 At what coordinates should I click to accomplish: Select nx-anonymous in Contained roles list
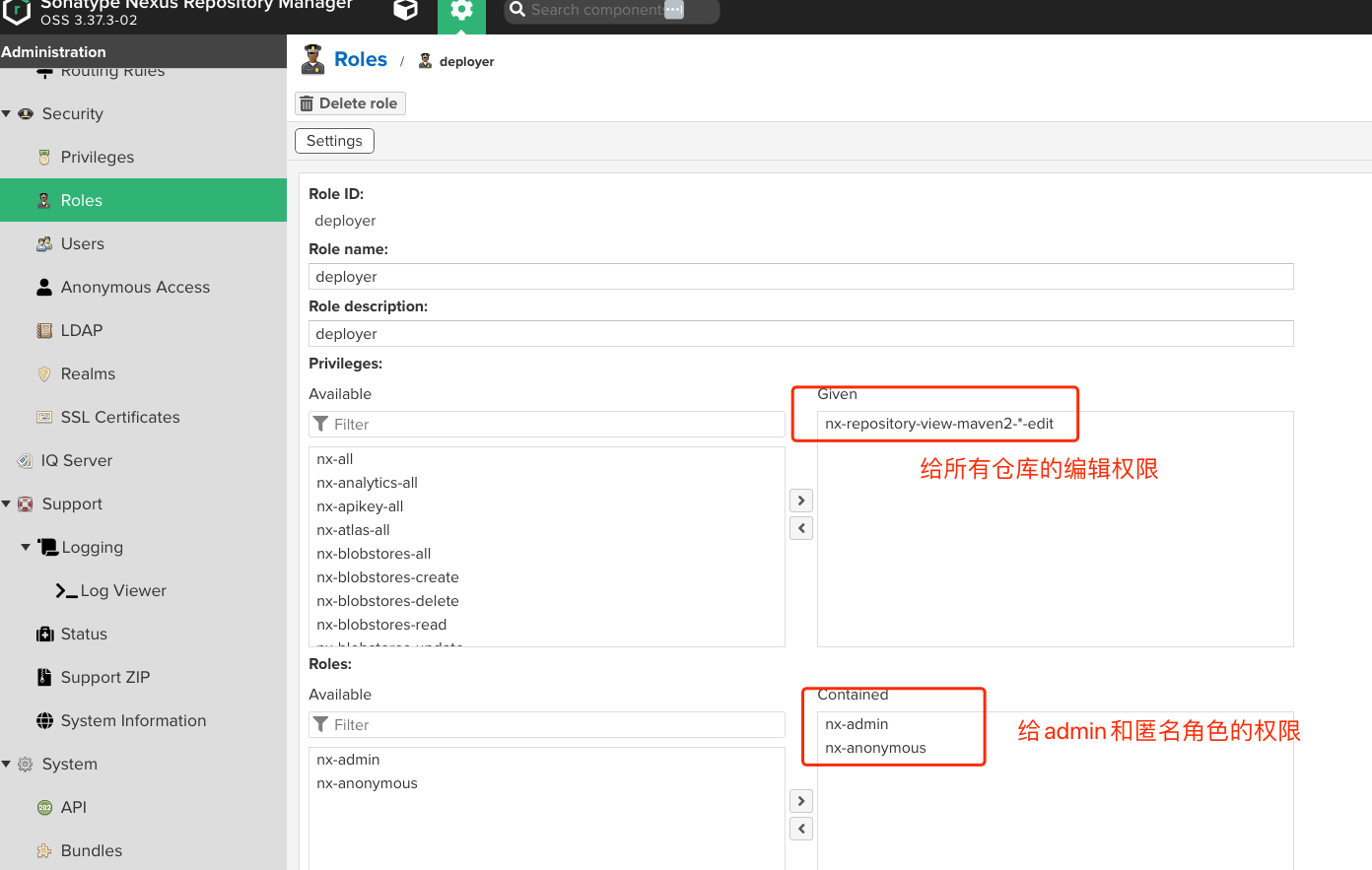pyautogui.click(x=875, y=748)
